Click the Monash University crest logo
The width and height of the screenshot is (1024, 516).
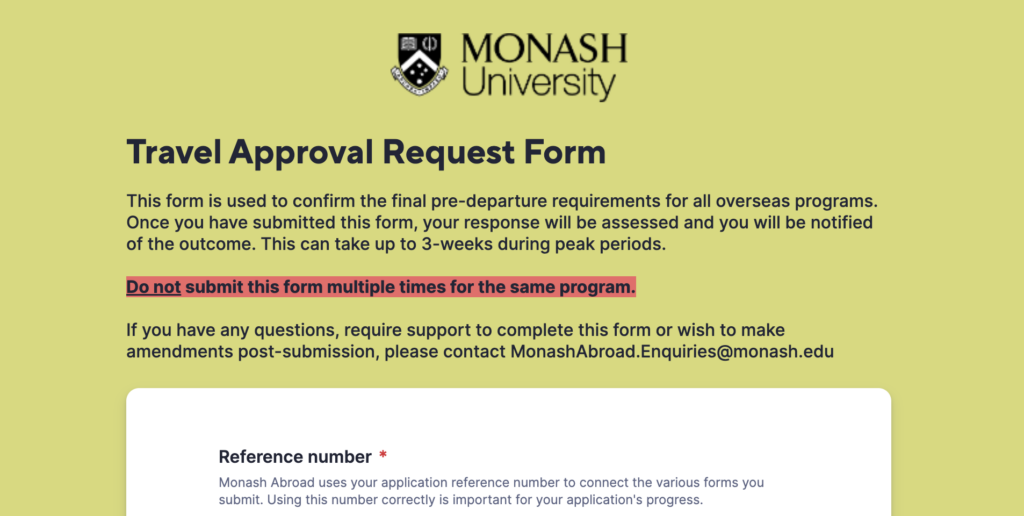[419, 64]
